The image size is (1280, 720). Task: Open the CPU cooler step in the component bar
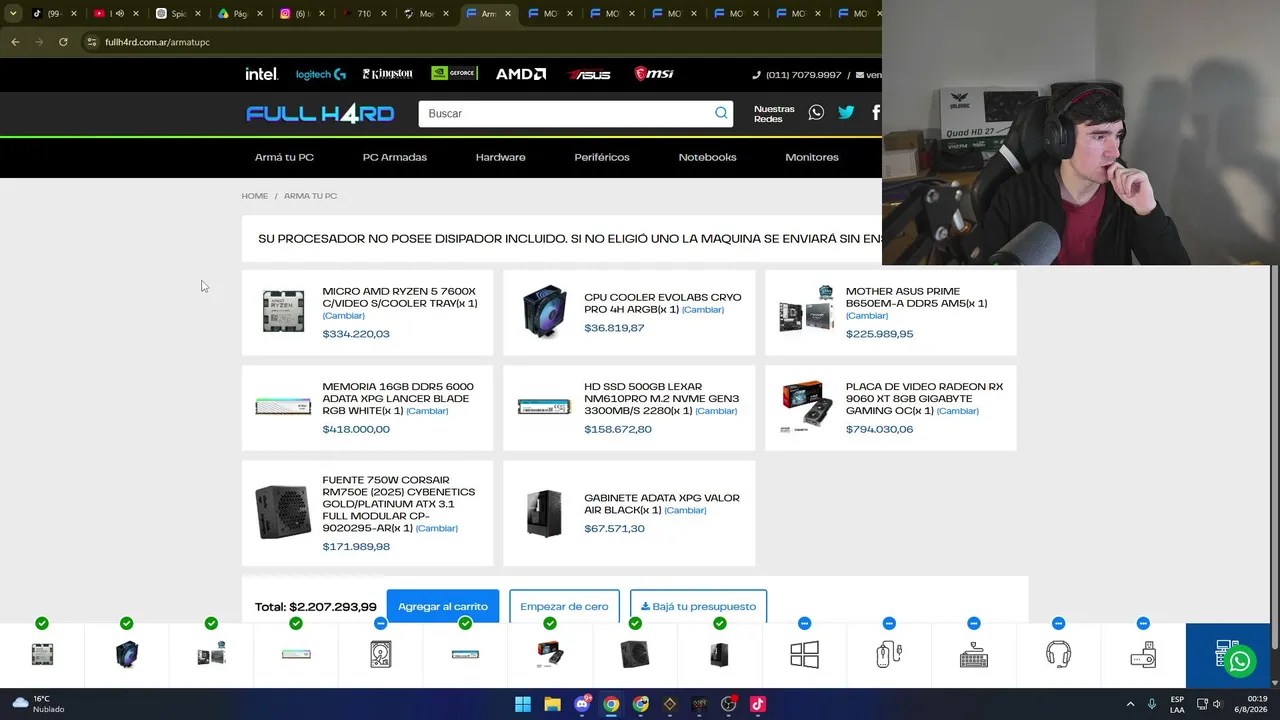(x=127, y=655)
